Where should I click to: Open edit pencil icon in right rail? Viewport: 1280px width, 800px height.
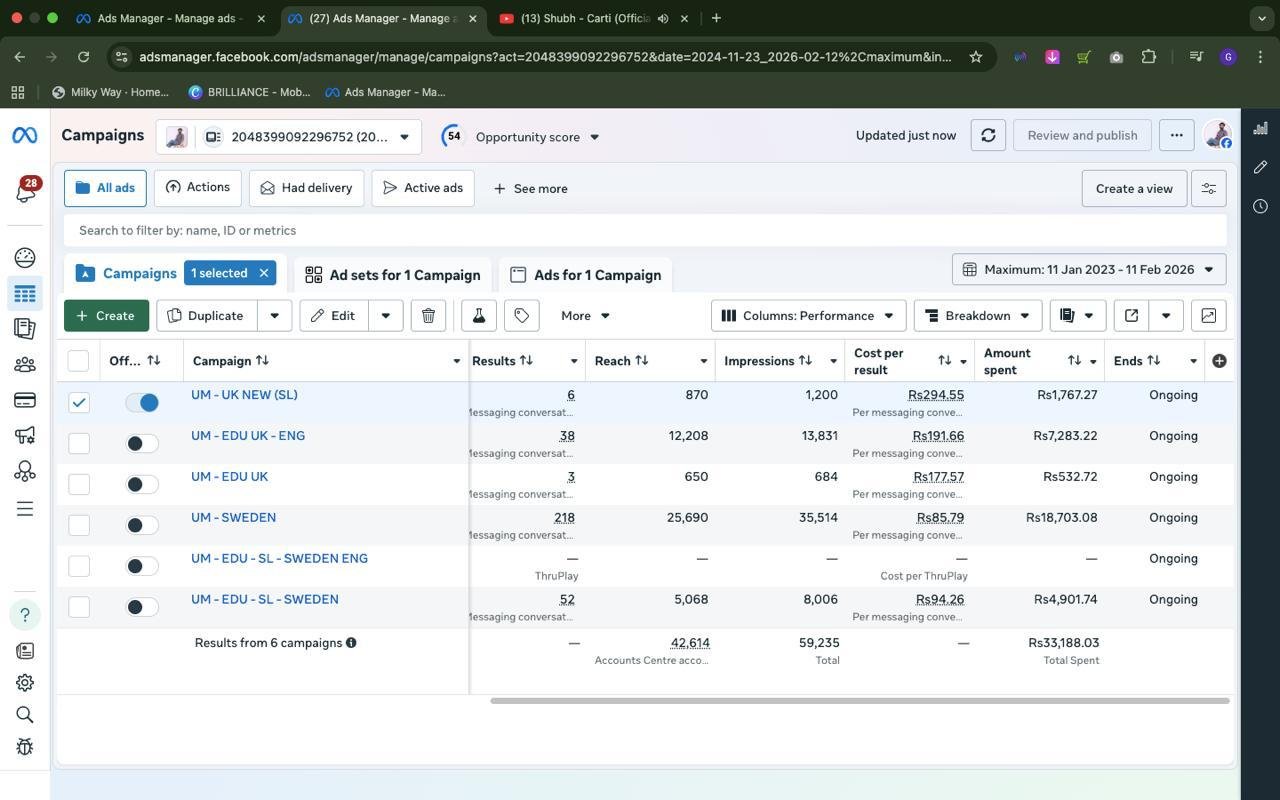[x=1260, y=167]
